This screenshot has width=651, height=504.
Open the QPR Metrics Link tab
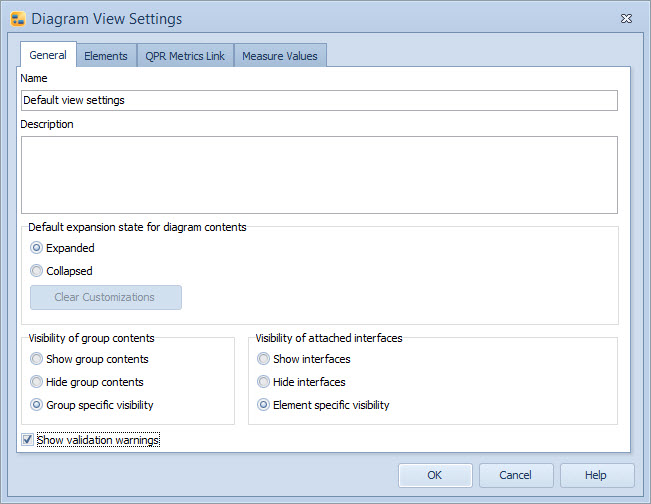185,56
